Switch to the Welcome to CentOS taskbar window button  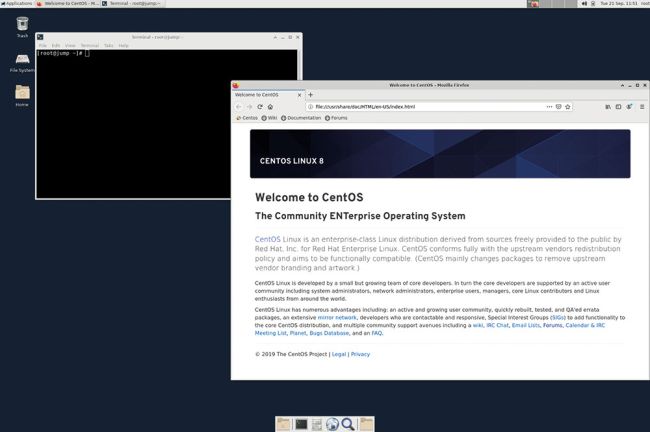coord(68,3)
